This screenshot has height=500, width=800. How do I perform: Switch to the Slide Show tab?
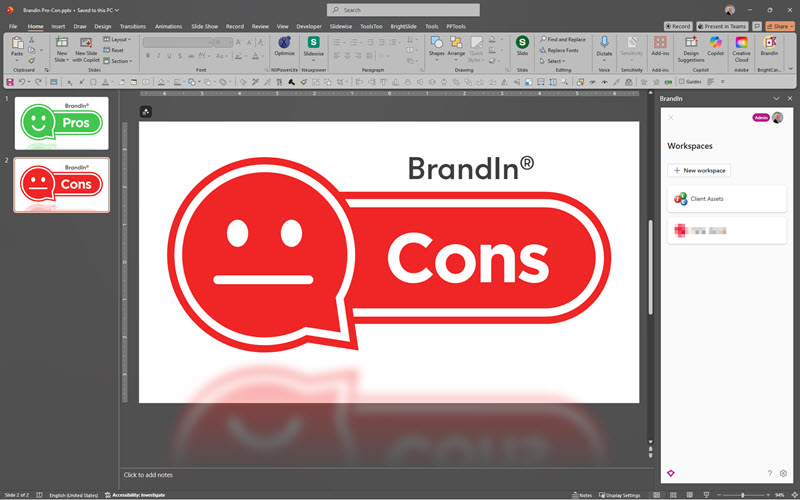(204, 26)
